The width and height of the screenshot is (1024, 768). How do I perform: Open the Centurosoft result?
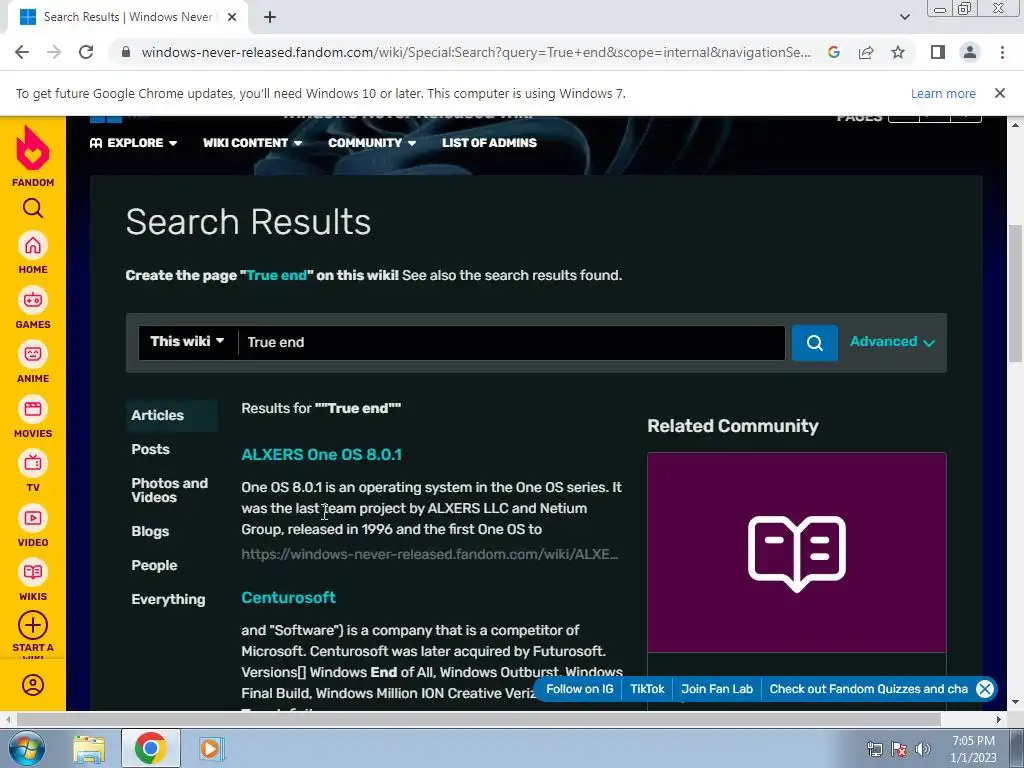click(x=289, y=598)
